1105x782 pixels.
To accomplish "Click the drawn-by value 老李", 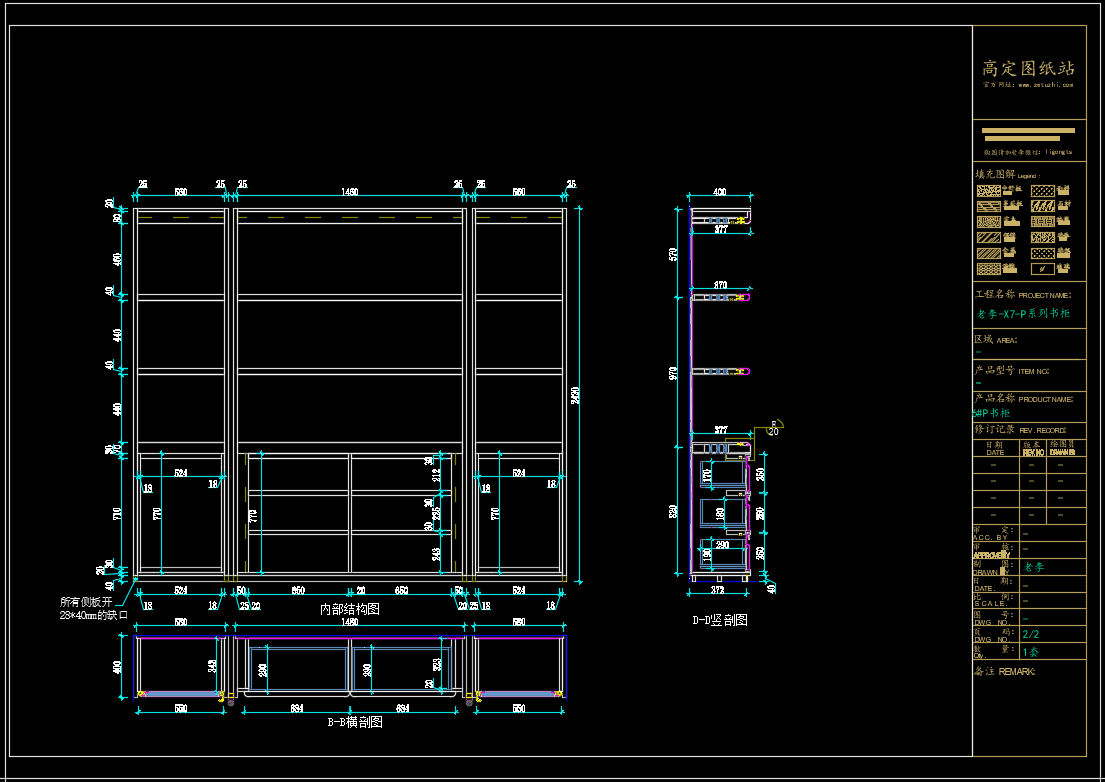I will 1034,567.
